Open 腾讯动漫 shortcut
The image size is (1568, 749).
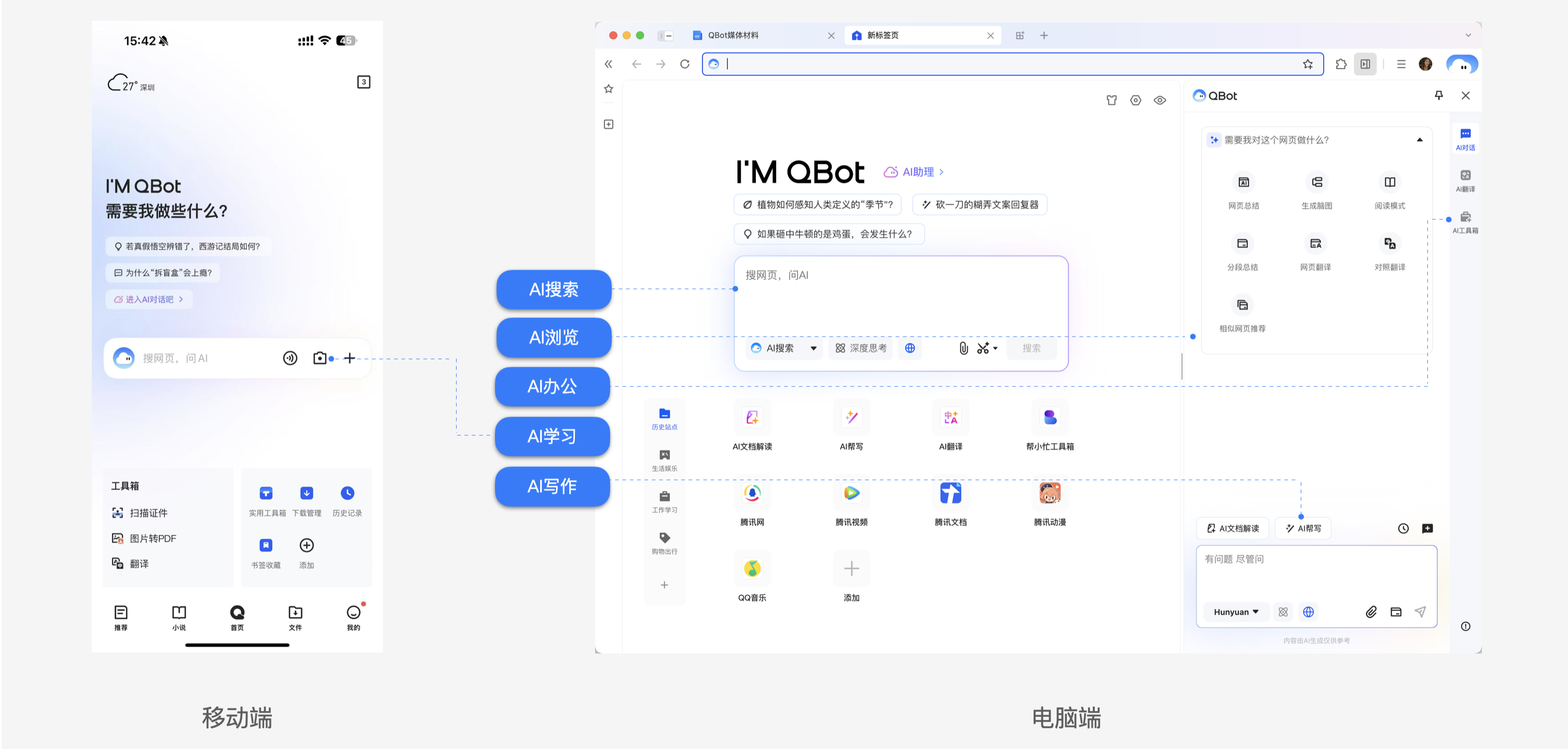[x=1049, y=501]
